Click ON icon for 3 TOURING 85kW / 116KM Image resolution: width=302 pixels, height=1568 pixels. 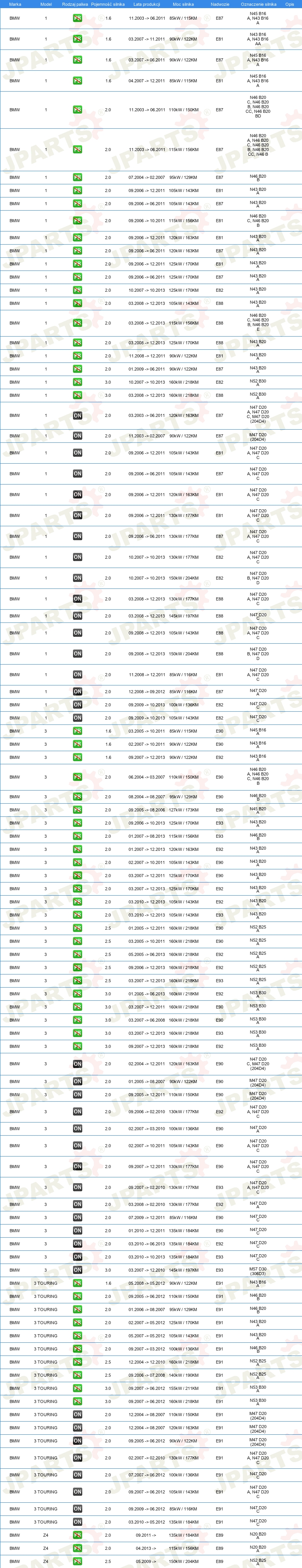tap(77, 1509)
